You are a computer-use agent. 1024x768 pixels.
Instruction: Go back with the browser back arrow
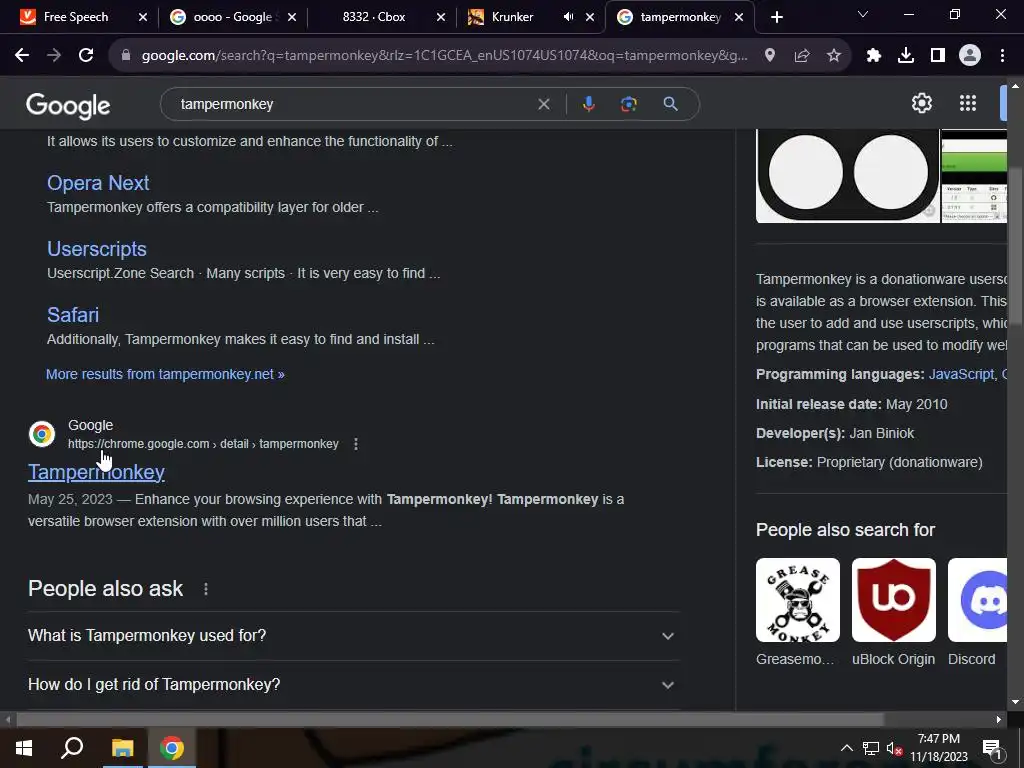tap(22, 56)
